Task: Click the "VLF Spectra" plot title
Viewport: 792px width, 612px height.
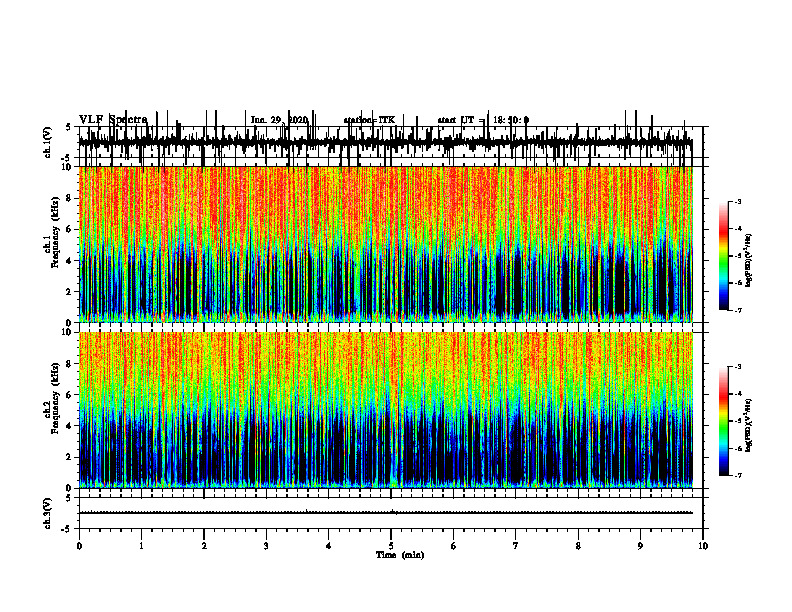Action: click(113, 120)
